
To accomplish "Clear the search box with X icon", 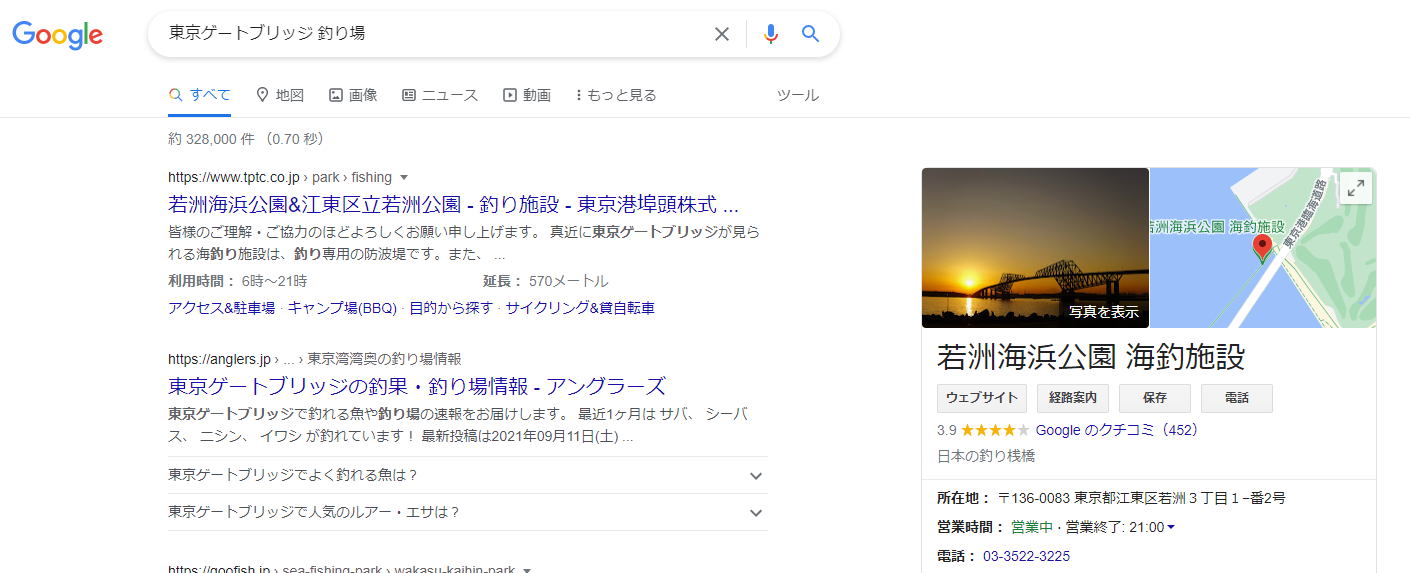I will click(721, 34).
